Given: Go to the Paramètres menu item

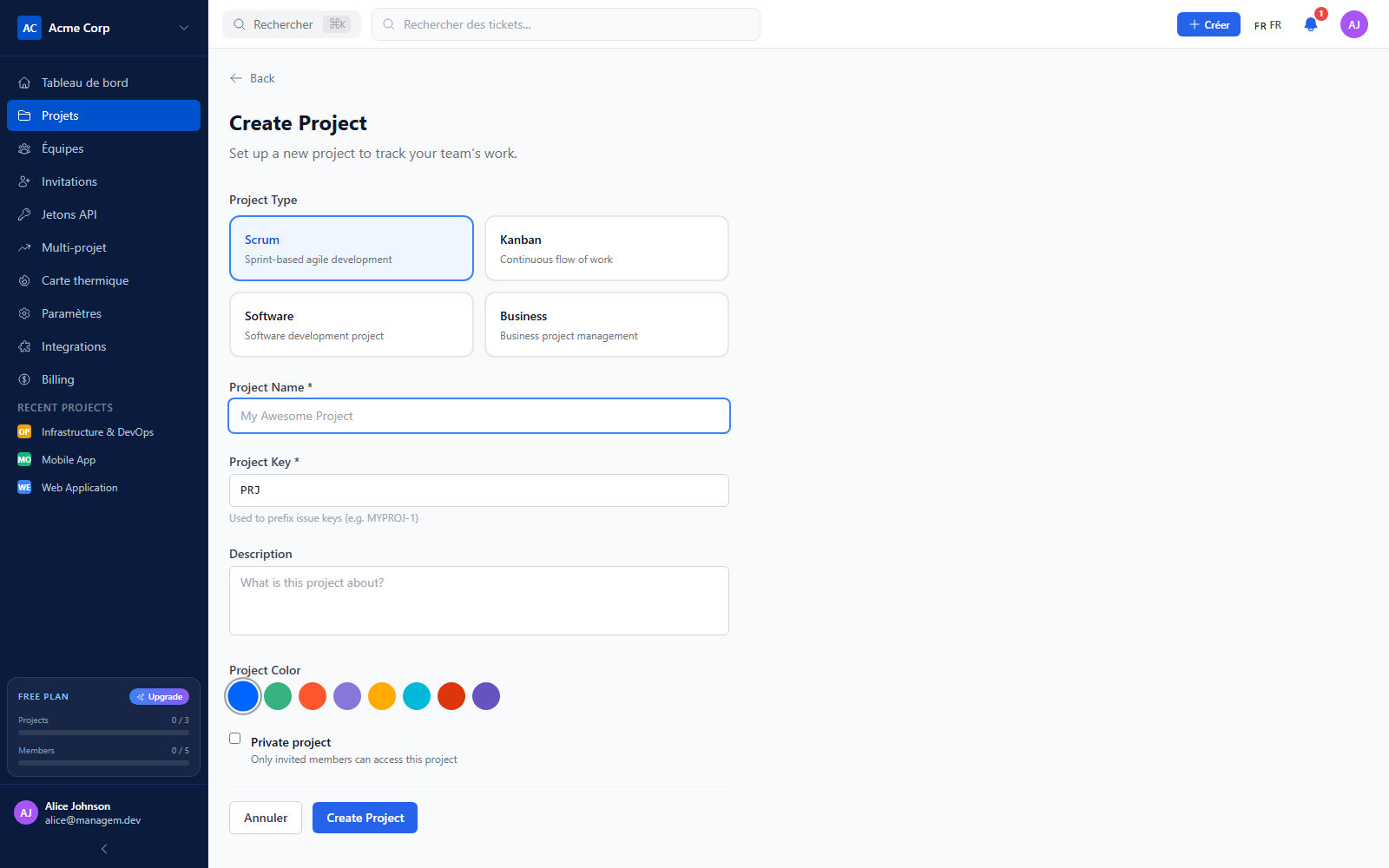Looking at the screenshot, I should 103,313.
